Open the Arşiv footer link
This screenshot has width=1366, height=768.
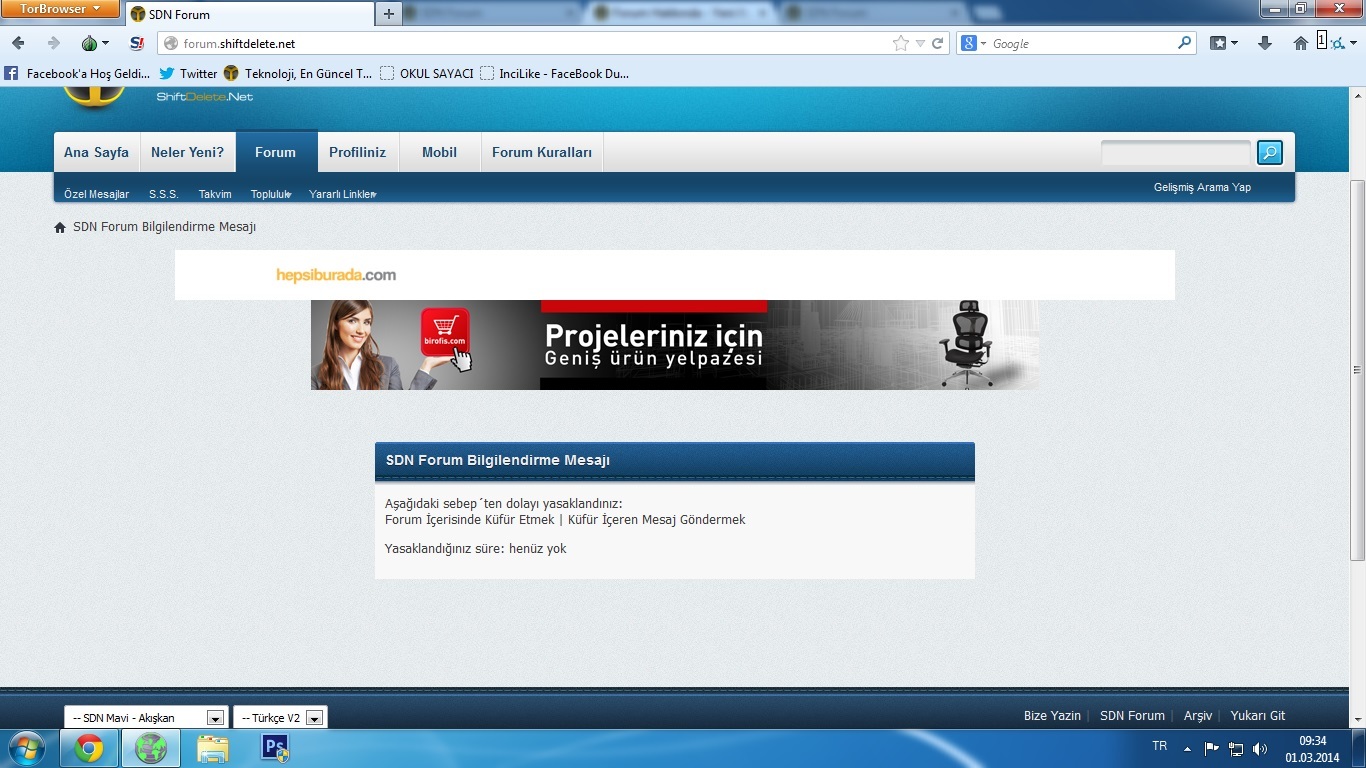pyautogui.click(x=1198, y=716)
